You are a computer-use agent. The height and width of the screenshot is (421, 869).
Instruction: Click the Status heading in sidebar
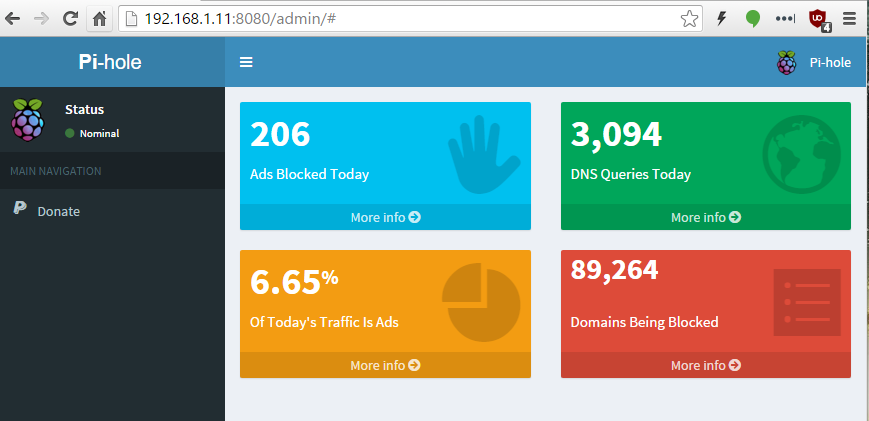click(x=84, y=110)
